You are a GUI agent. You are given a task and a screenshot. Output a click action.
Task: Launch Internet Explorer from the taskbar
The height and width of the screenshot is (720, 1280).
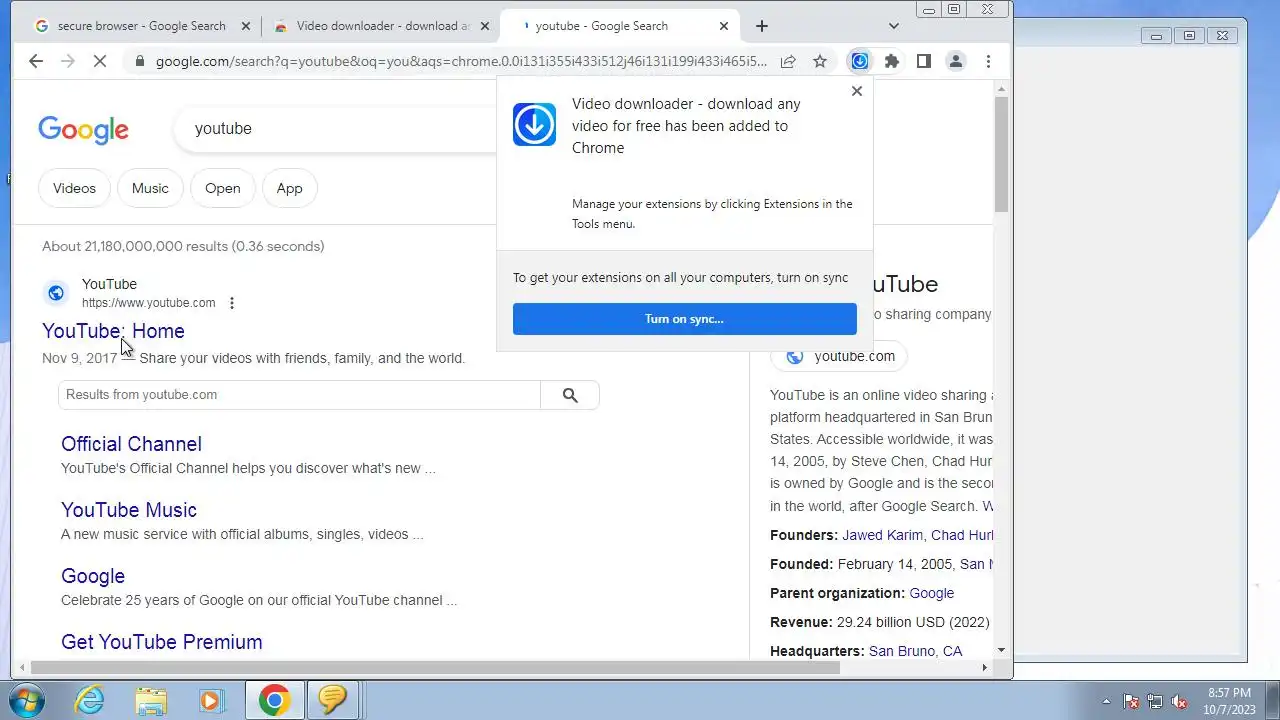coord(90,700)
